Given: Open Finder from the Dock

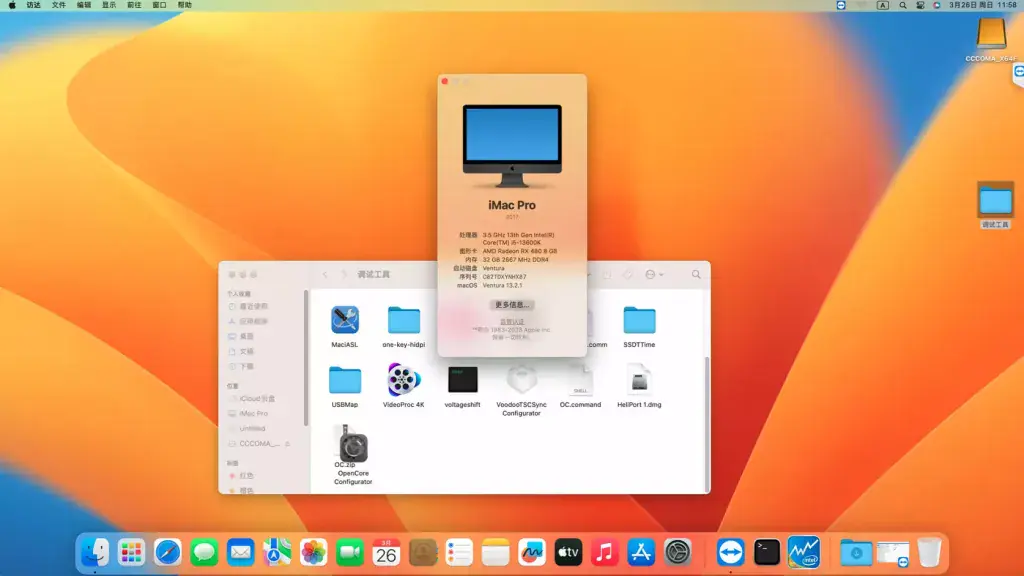Looking at the screenshot, I should [x=95, y=552].
